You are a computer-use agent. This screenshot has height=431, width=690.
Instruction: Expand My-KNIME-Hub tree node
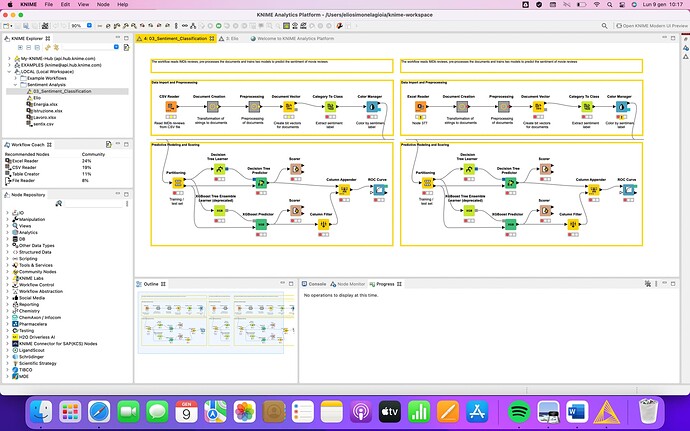click(x=9, y=59)
